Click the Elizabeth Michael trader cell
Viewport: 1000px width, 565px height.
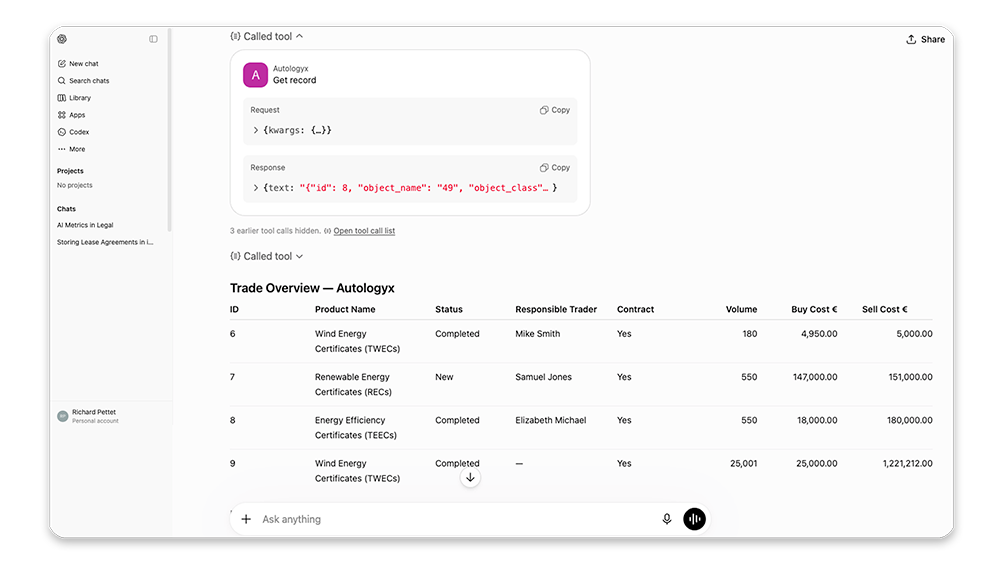[550, 420]
